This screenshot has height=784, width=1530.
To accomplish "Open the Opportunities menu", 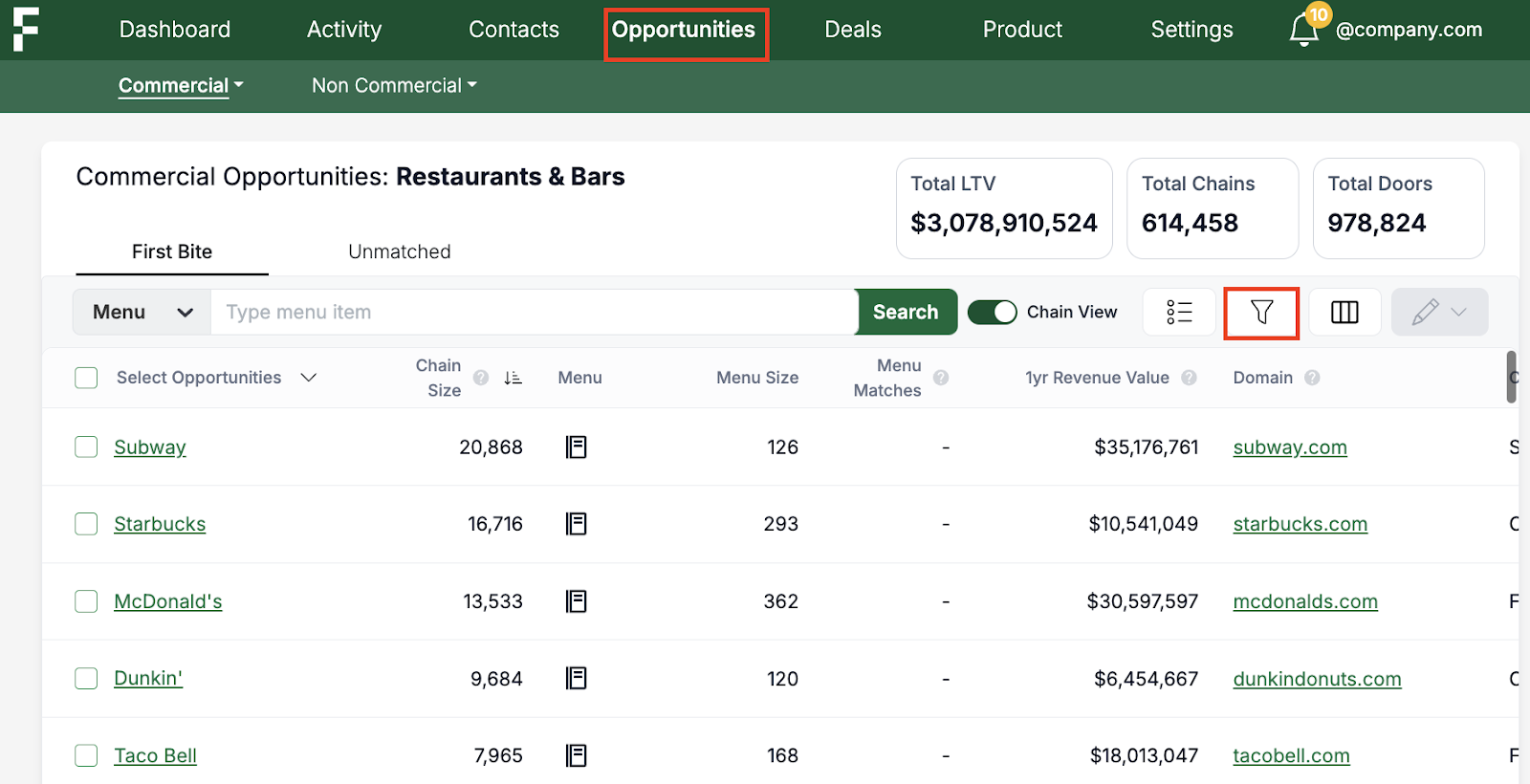I will (684, 30).
